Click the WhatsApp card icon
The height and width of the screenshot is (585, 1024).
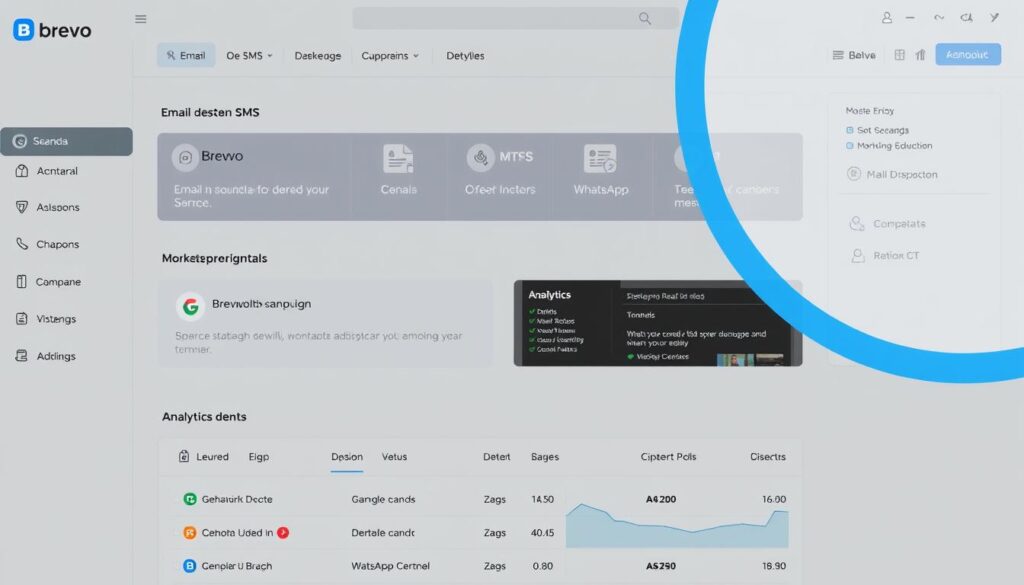(600, 159)
